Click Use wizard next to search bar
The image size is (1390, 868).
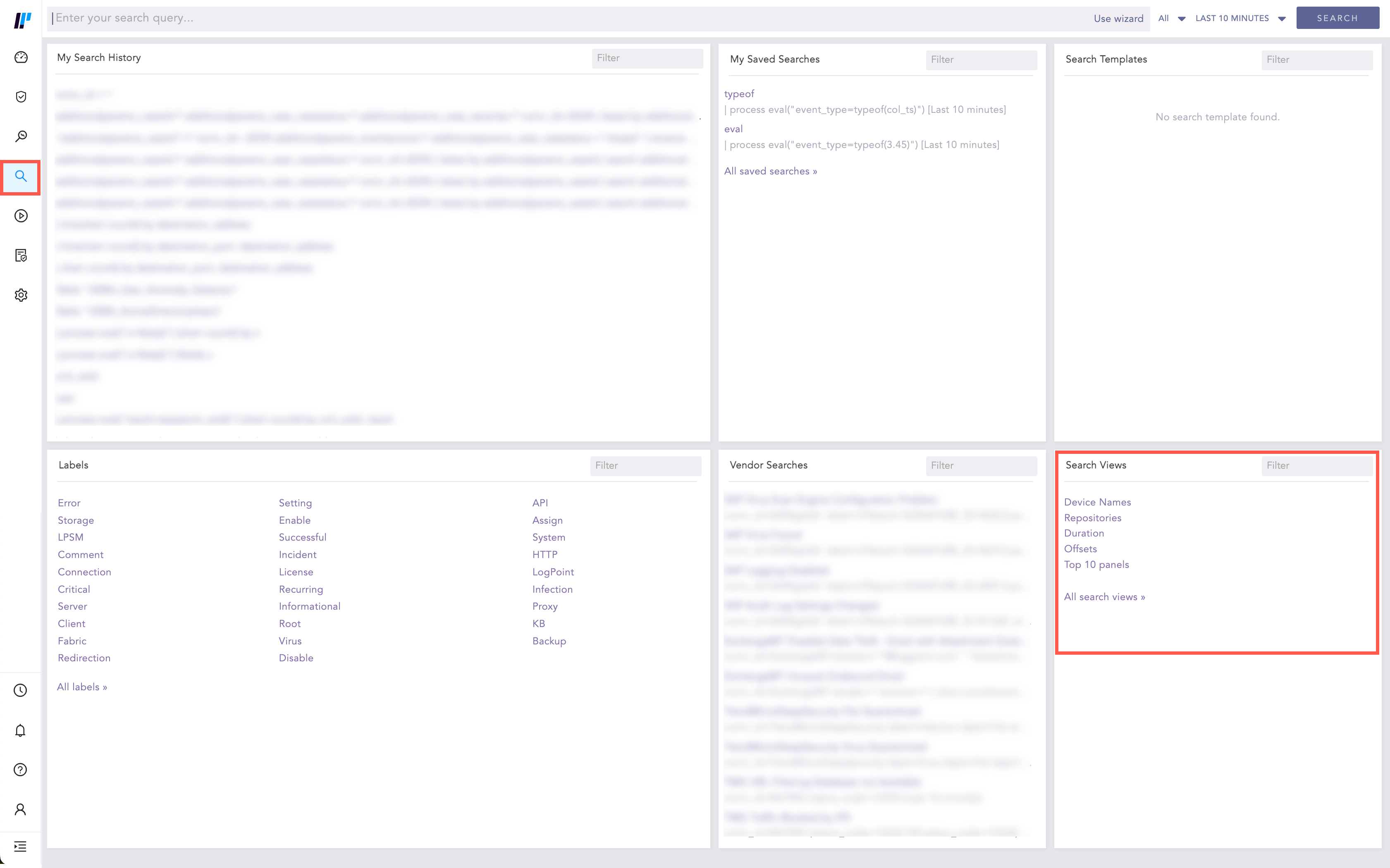point(1118,18)
